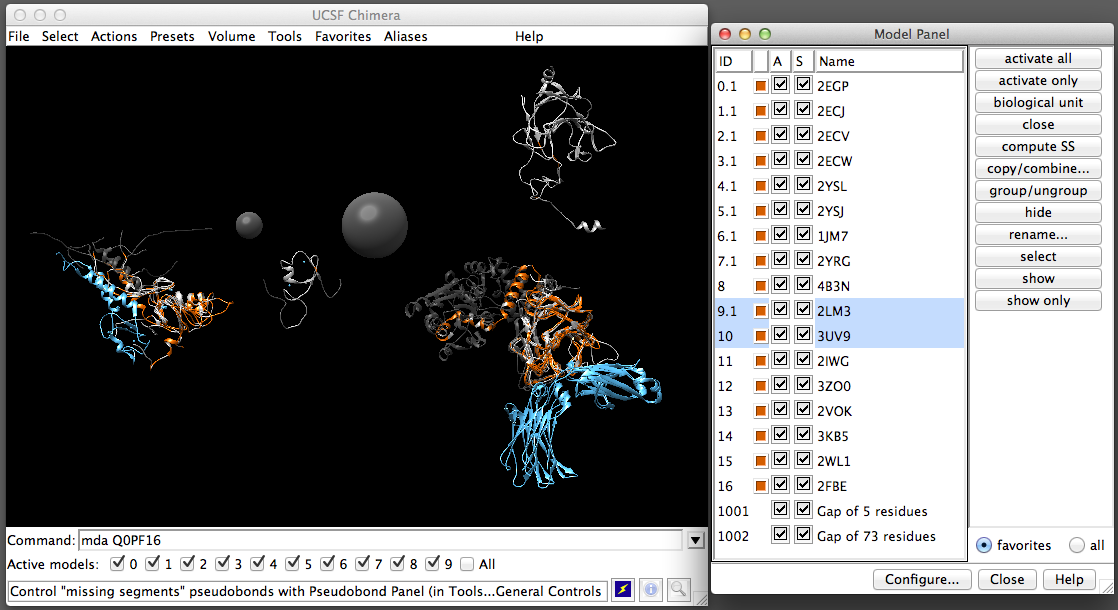Screen dimensions: 1118x610
Task: Uncheck Shown checkbox for 3UV9
Action: [803, 336]
